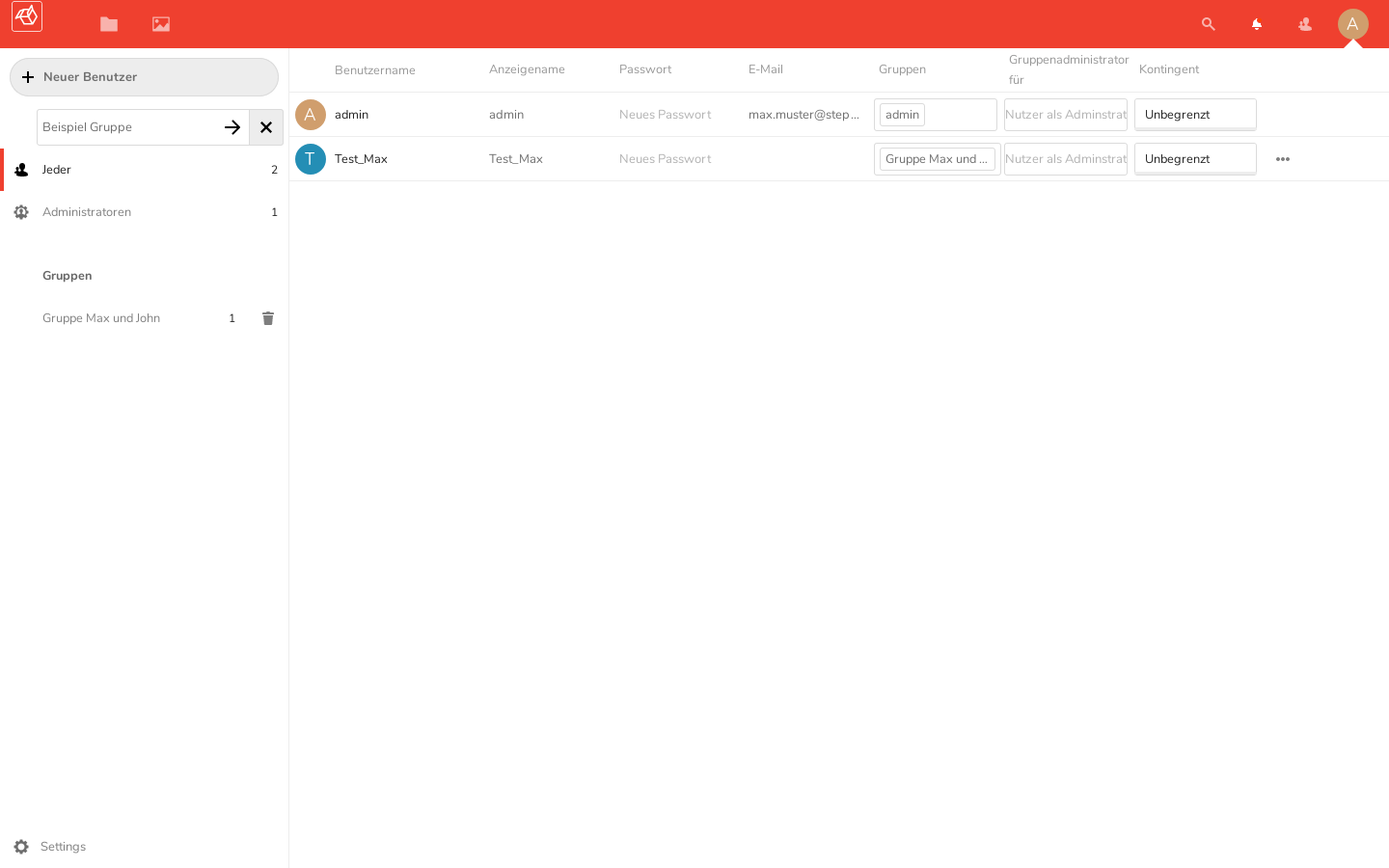Click the admin user avatar in table
The height and width of the screenshot is (868, 1389).
click(x=311, y=115)
